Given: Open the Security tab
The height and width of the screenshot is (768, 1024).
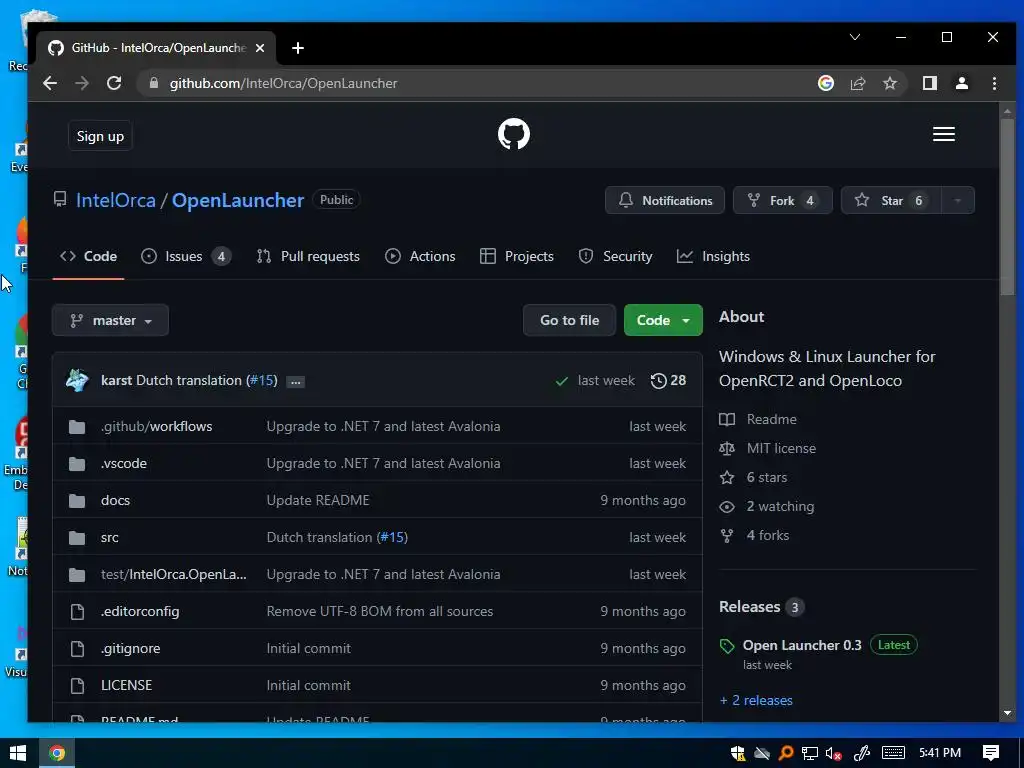Looking at the screenshot, I should [615, 257].
